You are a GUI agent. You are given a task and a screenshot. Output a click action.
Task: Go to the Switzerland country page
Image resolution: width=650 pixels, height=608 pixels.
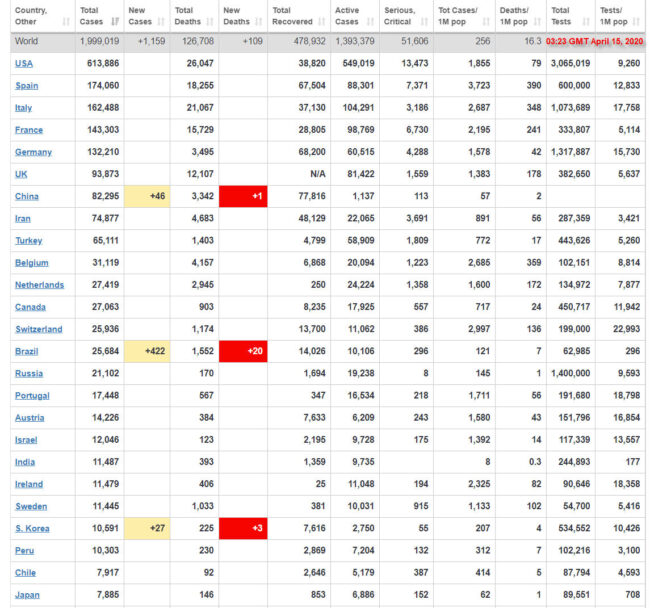tap(38, 329)
